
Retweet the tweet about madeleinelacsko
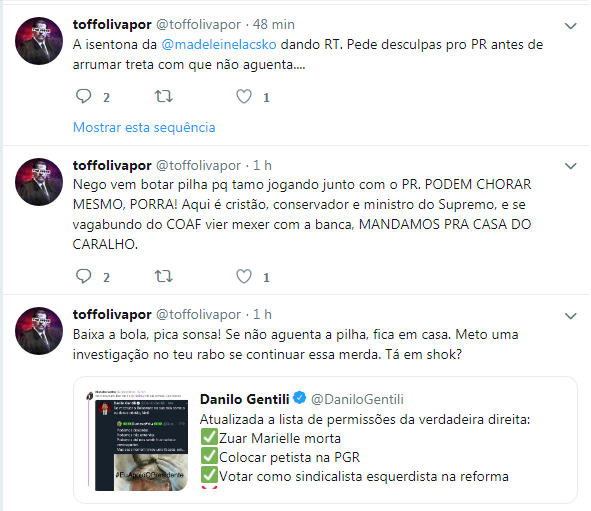[x=164, y=96]
